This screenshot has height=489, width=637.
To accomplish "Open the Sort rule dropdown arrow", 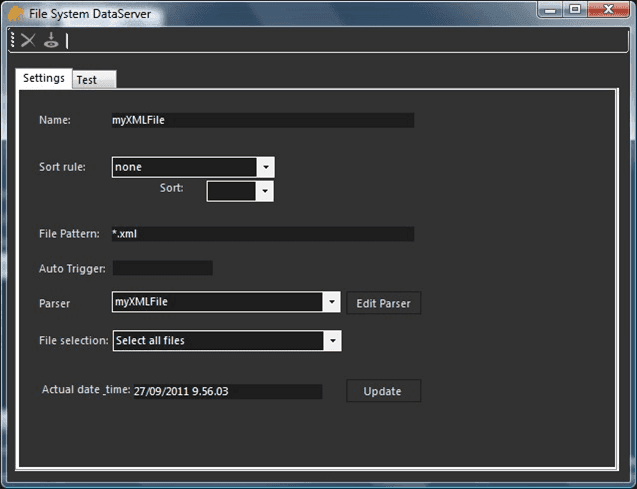I will coord(266,167).
